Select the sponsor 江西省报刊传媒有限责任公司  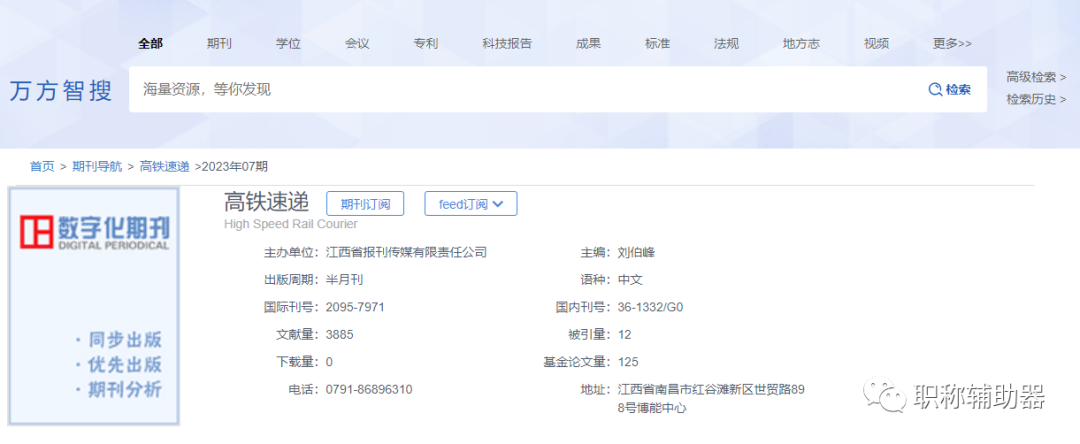(406, 253)
